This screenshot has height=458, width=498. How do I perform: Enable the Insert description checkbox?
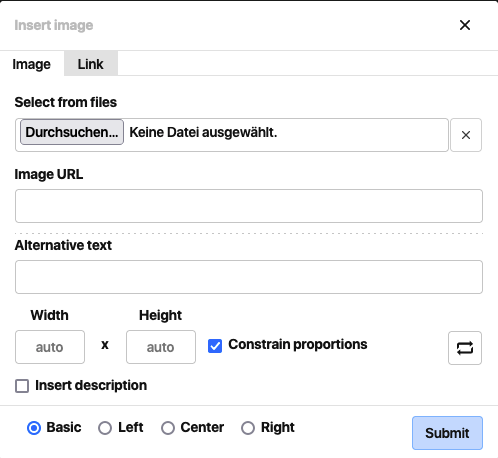tap(22, 386)
